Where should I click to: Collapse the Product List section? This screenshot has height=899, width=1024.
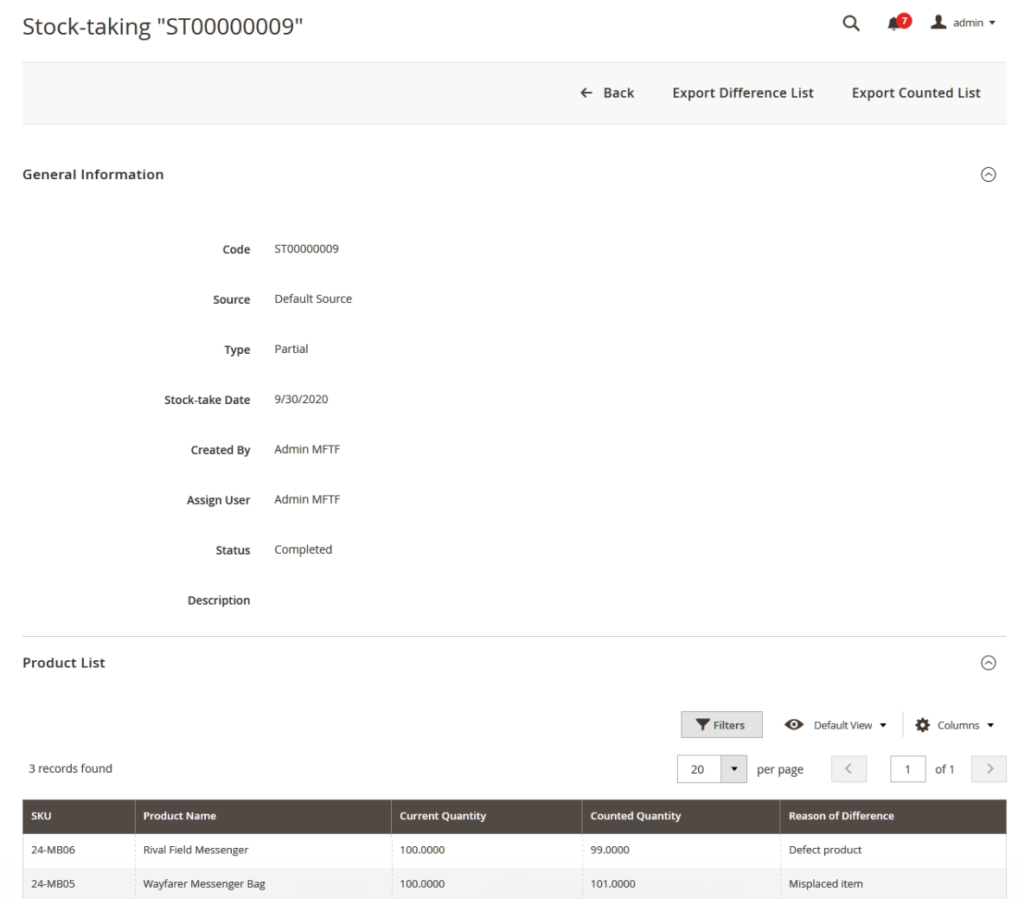pos(988,662)
